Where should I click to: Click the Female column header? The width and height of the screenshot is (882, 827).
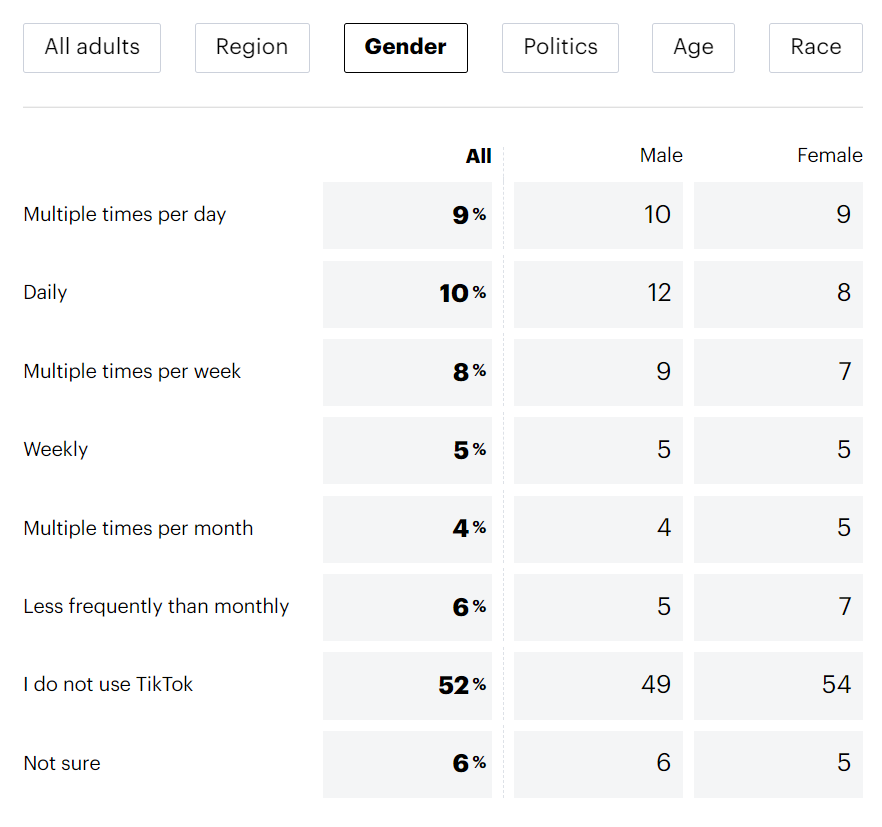[829, 155]
